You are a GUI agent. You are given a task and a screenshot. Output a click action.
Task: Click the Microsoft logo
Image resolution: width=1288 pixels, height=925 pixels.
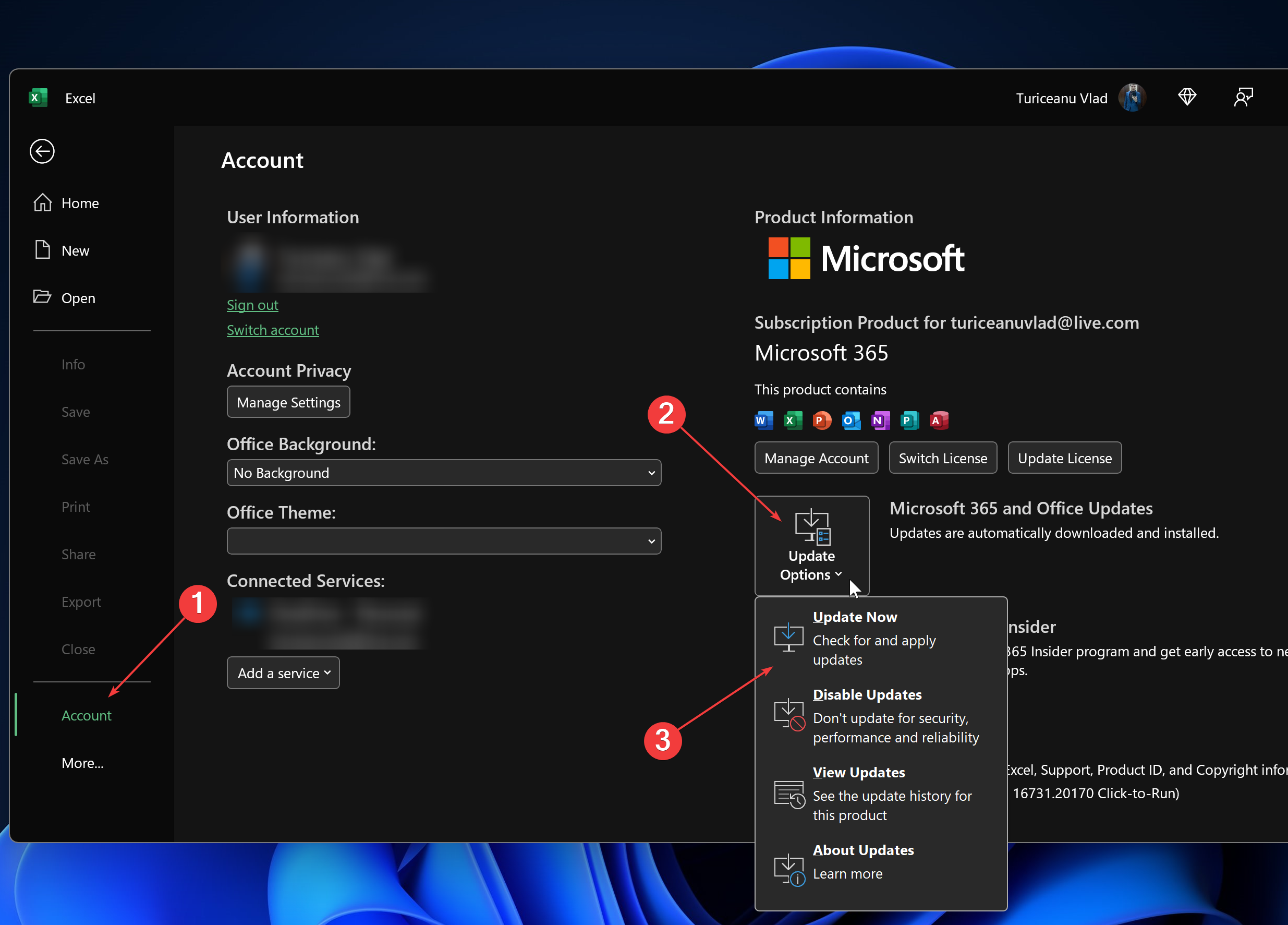pyautogui.click(x=866, y=259)
